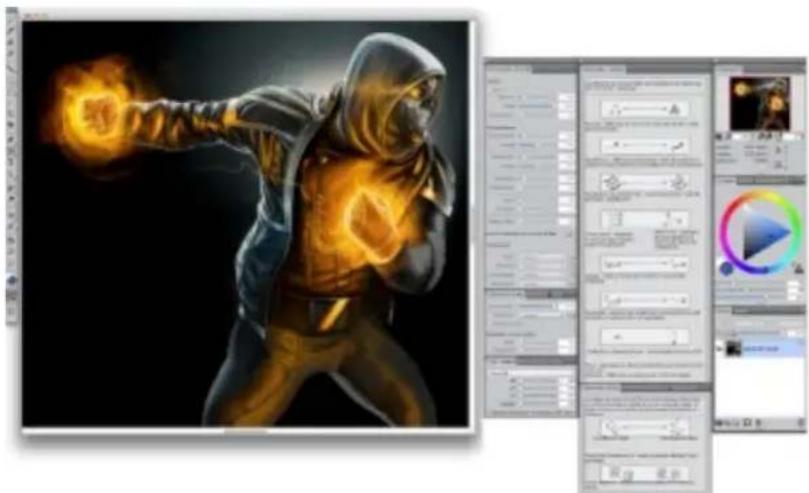Pick a shade inside the blue color triangle
Screen dimensions: 809x493
[x=764, y=234]
